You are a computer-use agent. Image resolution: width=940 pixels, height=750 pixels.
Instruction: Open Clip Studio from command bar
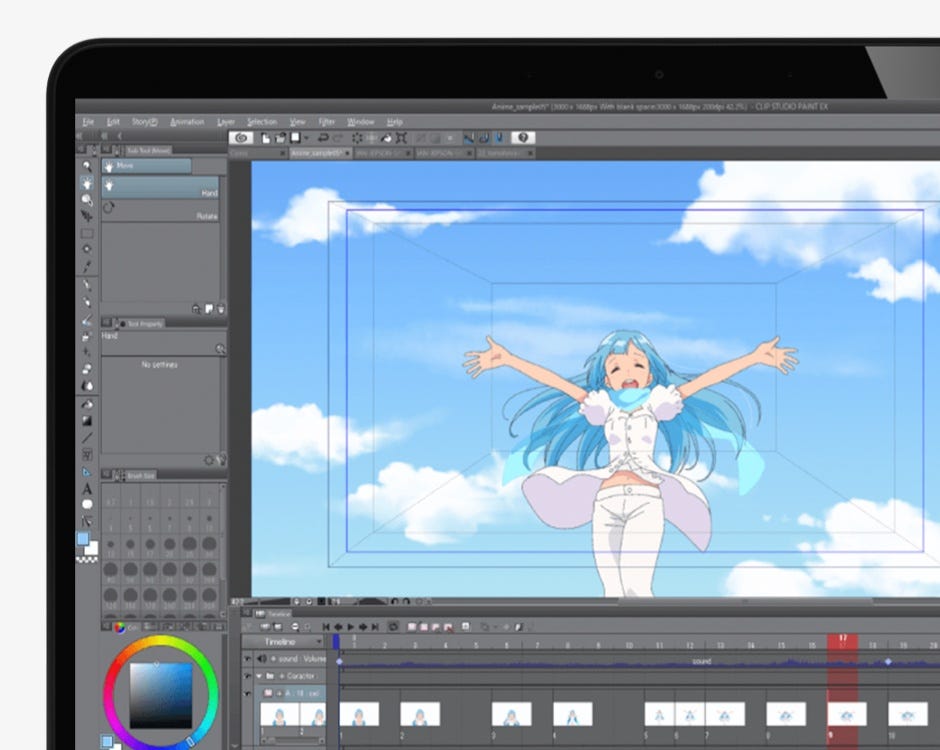pos(241,138)
